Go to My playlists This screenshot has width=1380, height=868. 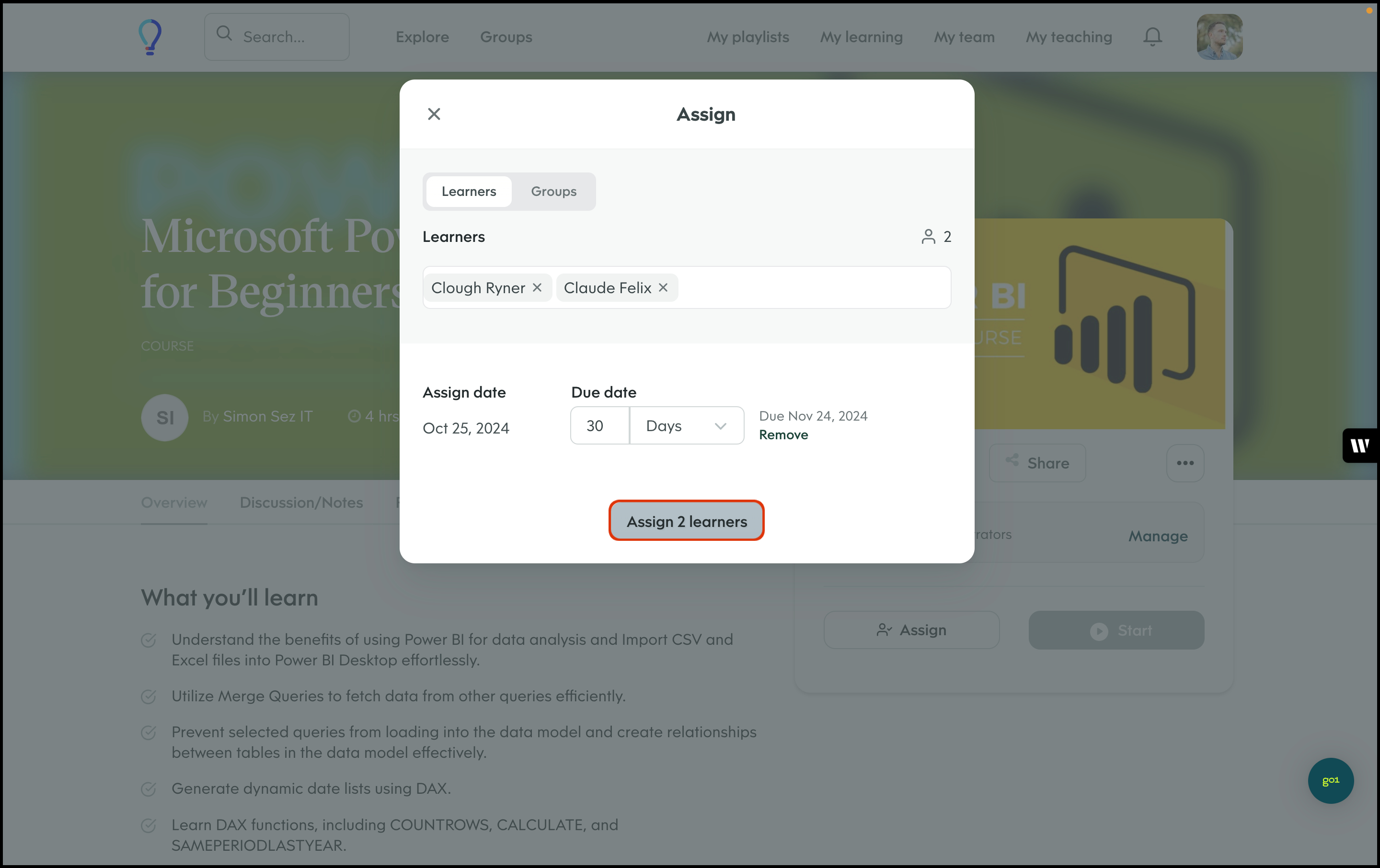click(x=747, y=37)
